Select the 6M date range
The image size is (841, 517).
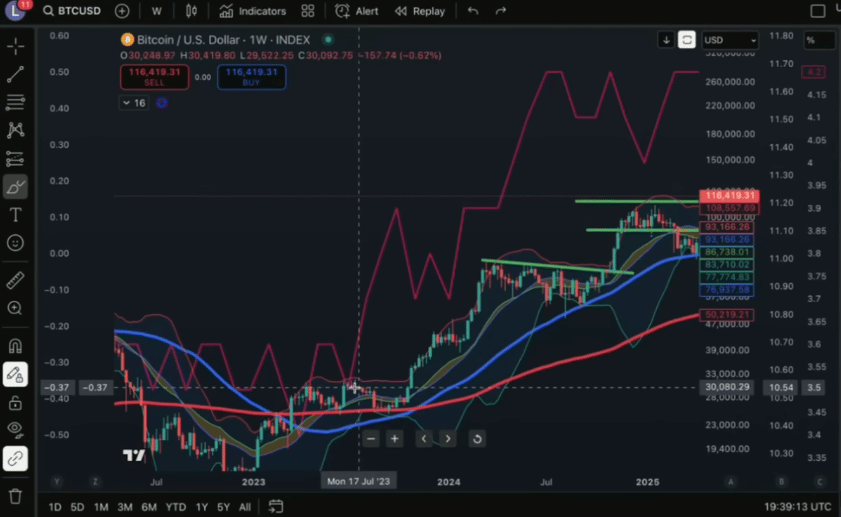(x=149, y=507)
